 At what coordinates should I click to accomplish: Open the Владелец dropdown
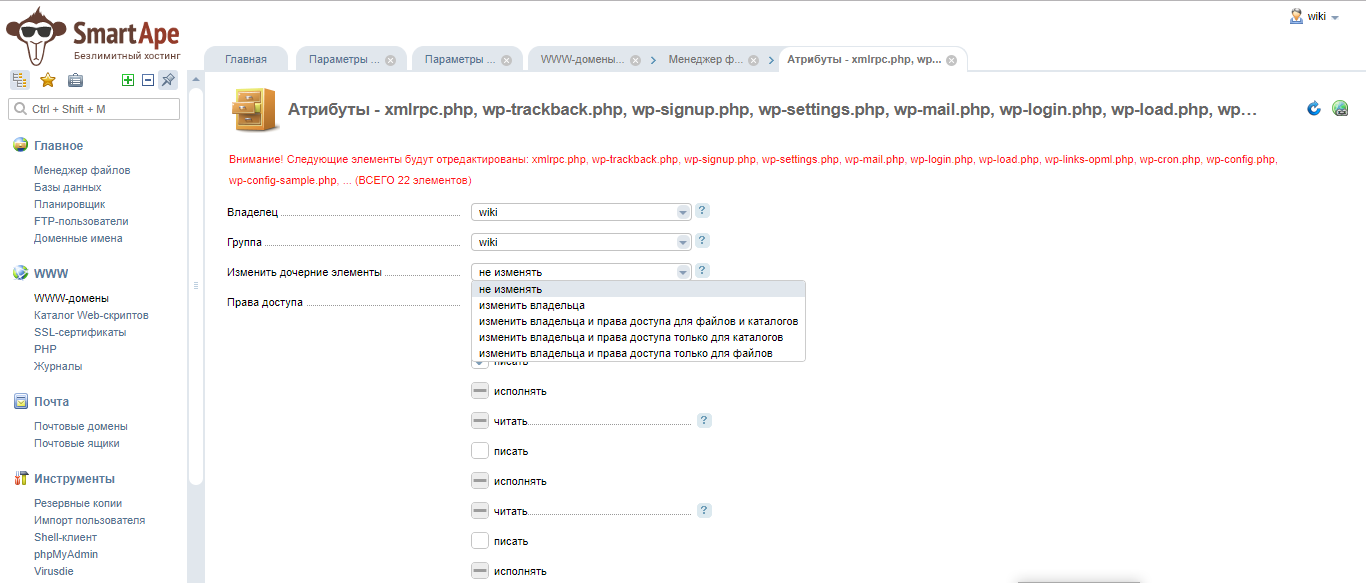[581, 212]
